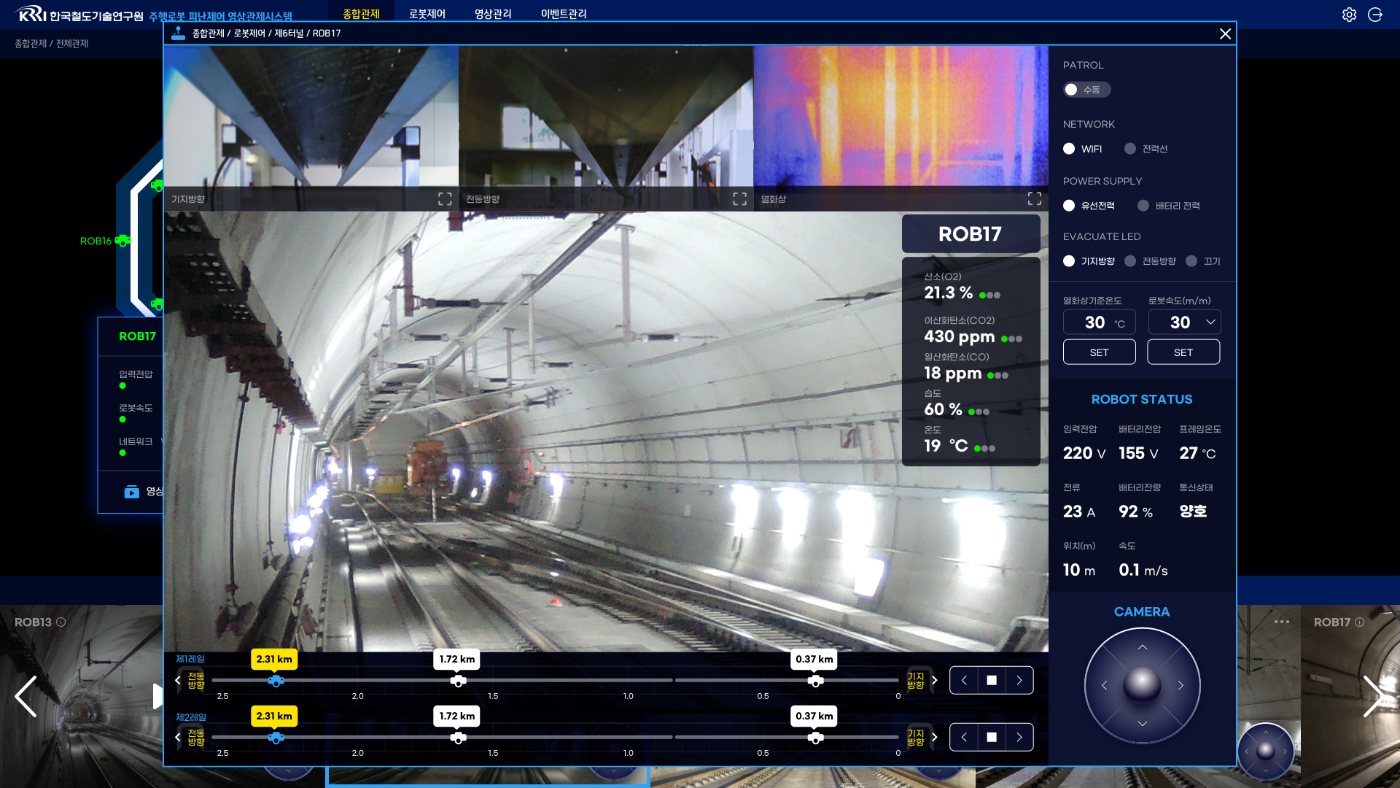Open the 이벤트관리 top navigation tab
The height and width of the screenshot is (788, 1400).
tap(564, 14)
